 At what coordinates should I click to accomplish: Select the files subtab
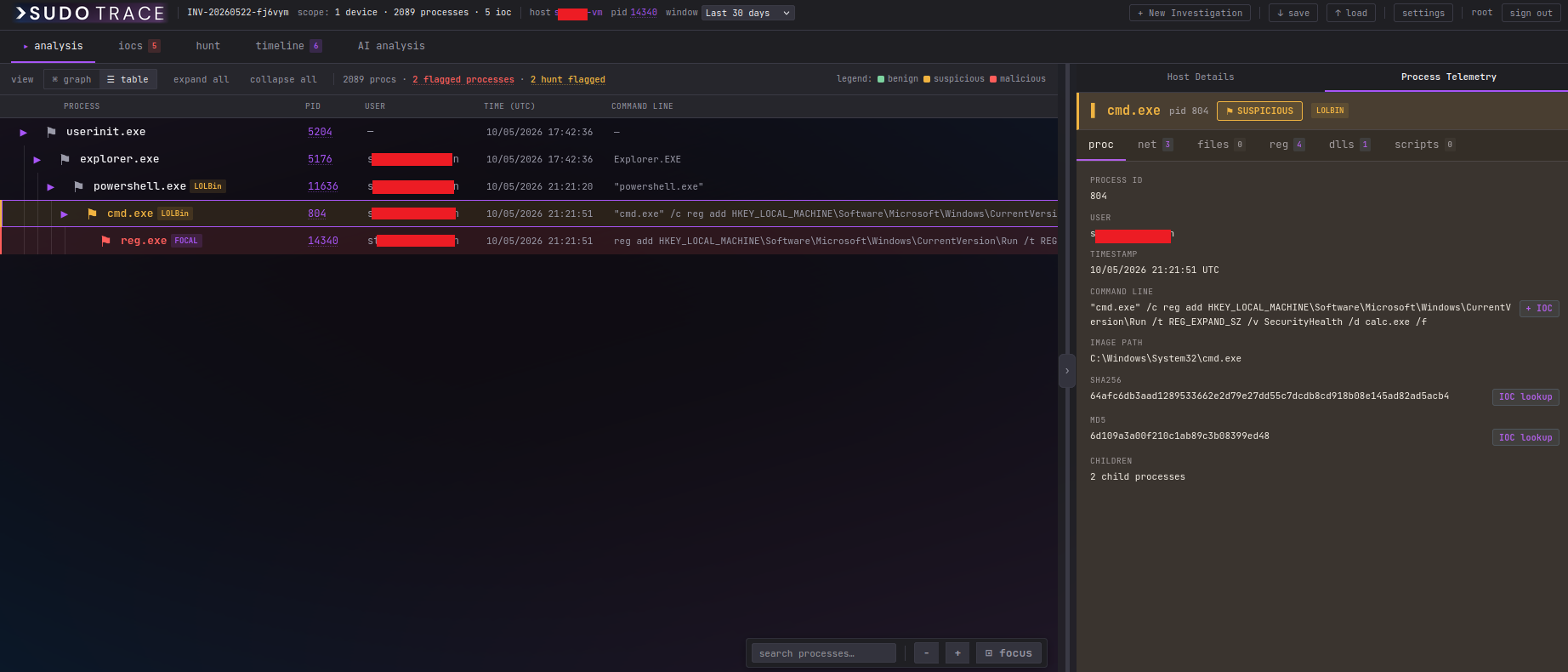tap(1220, 145)
